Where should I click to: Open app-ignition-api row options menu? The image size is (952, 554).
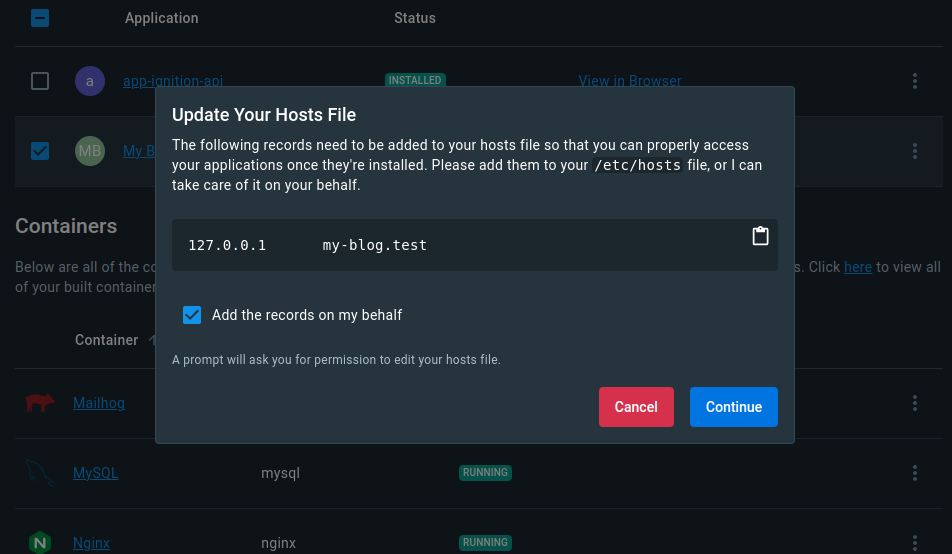tap(914, 81)
